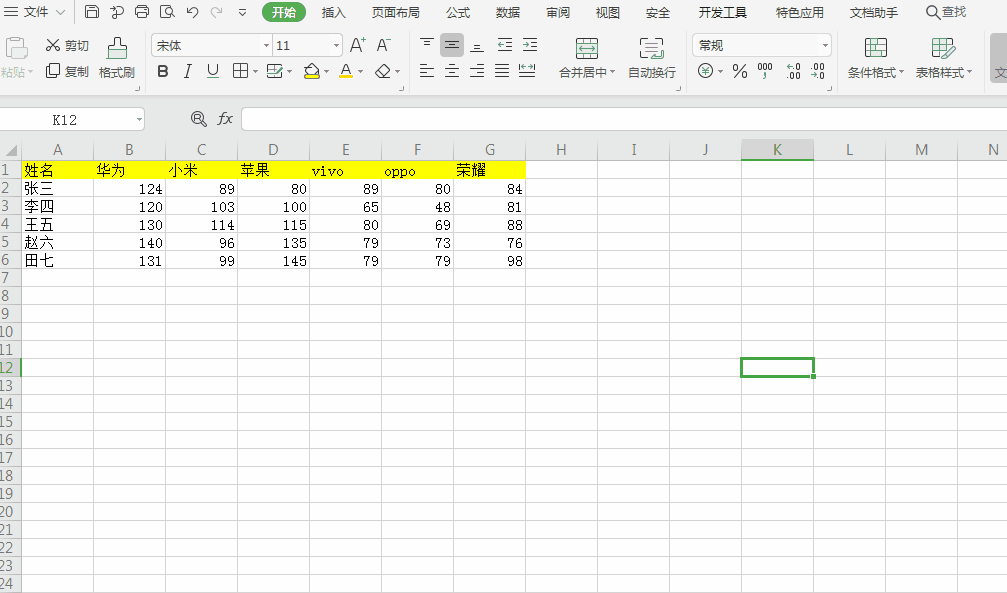Click the magnifier icon beside fx
Viewport: 1007px width, 593px height.
(198, 119)
